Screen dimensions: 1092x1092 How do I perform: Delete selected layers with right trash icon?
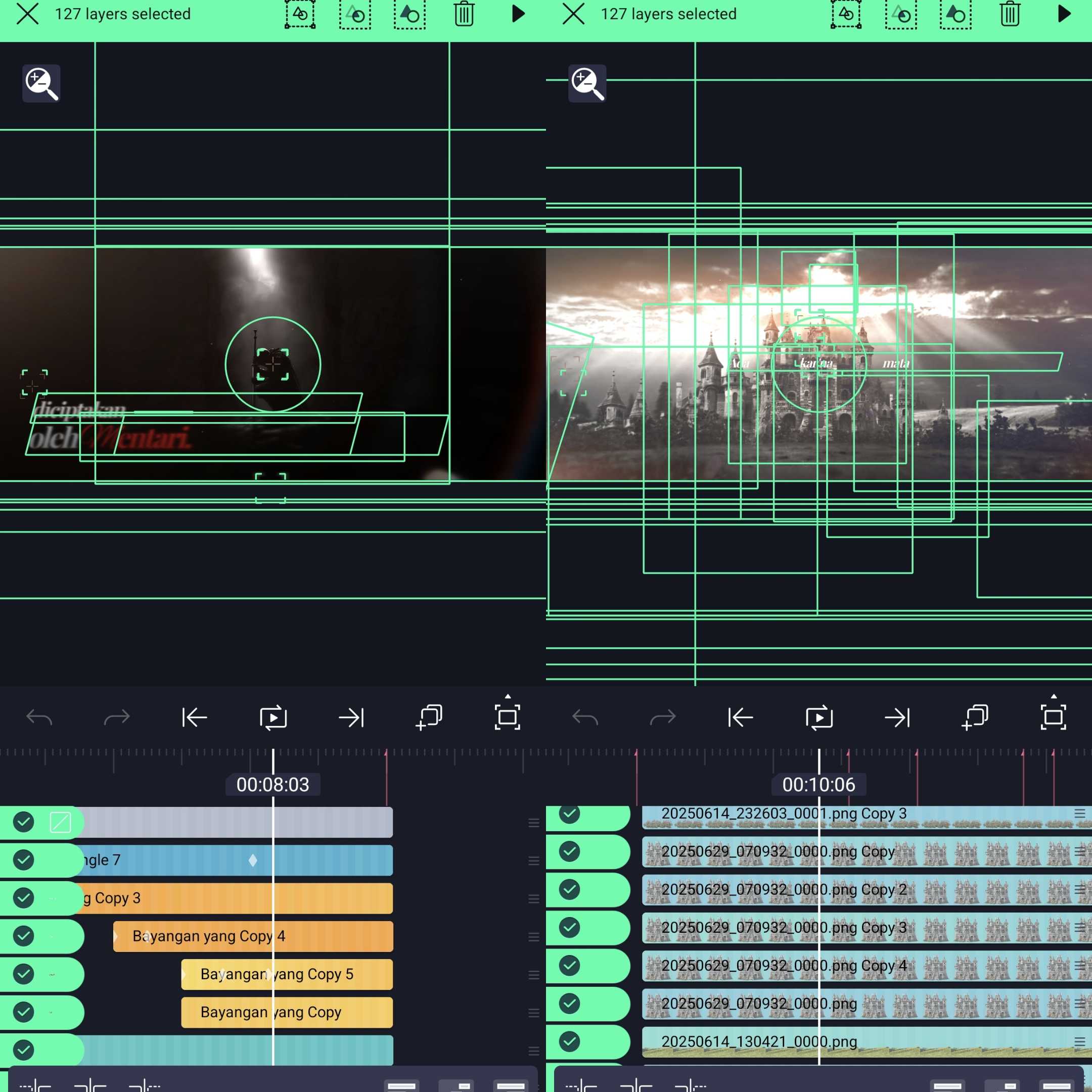point(1010,14)
